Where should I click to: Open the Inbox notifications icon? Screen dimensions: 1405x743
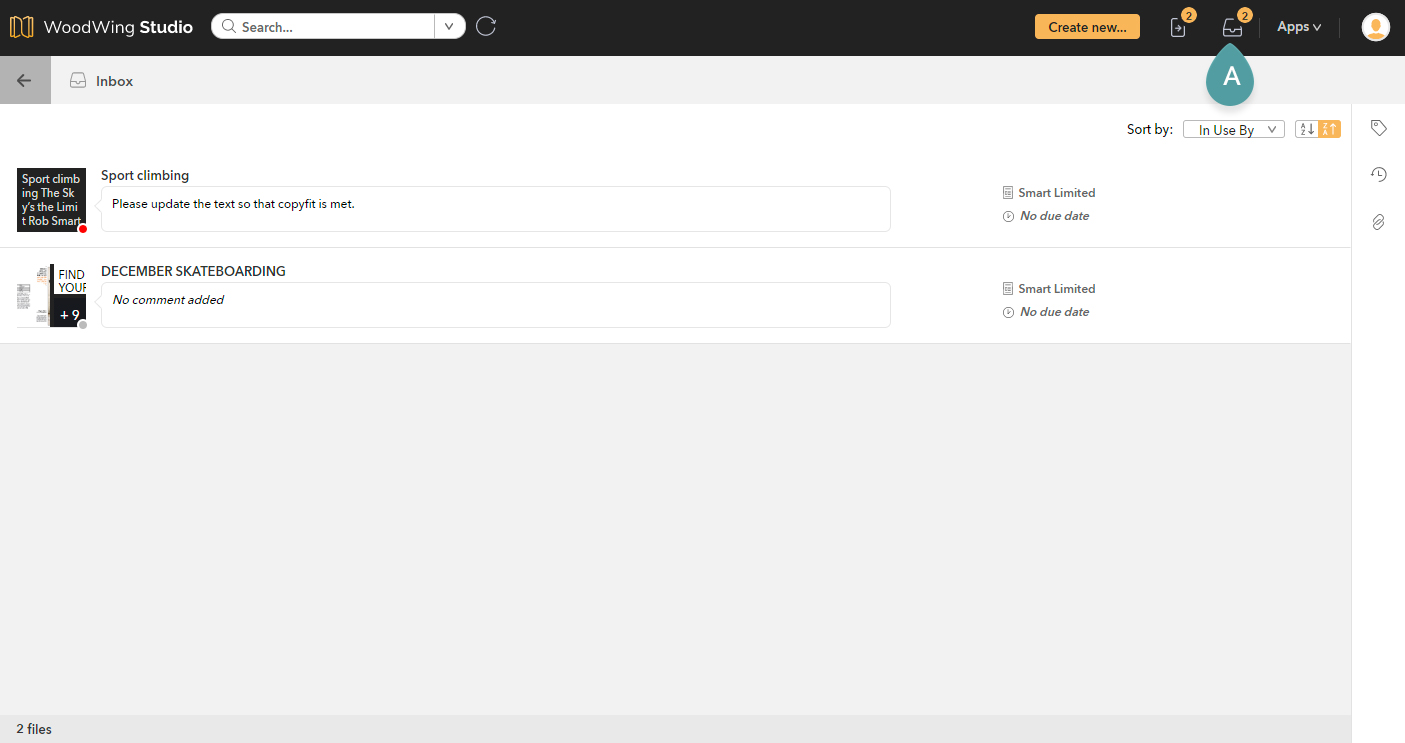[x=1231, y=27]
